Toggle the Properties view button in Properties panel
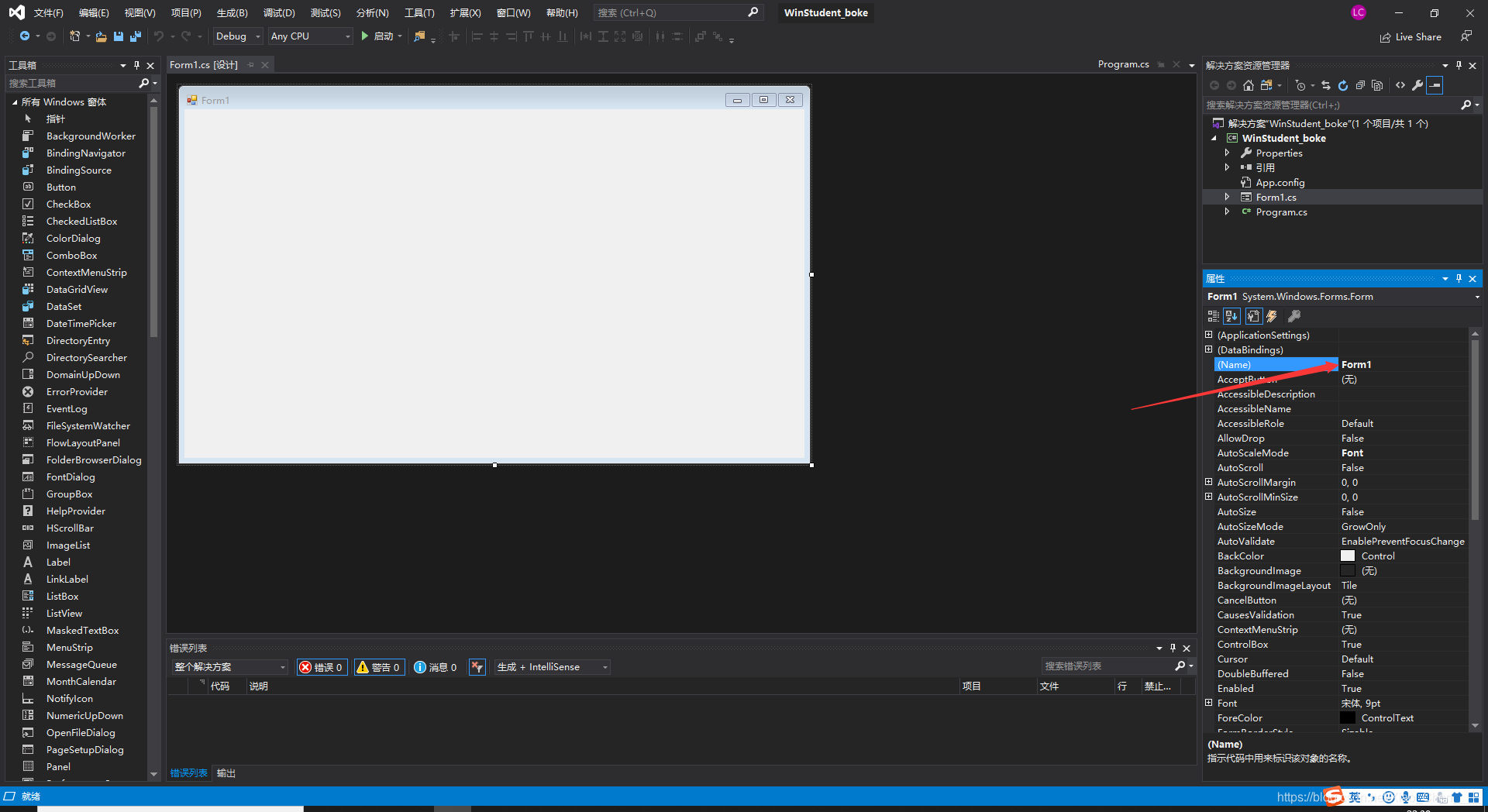 point(1253,316)
